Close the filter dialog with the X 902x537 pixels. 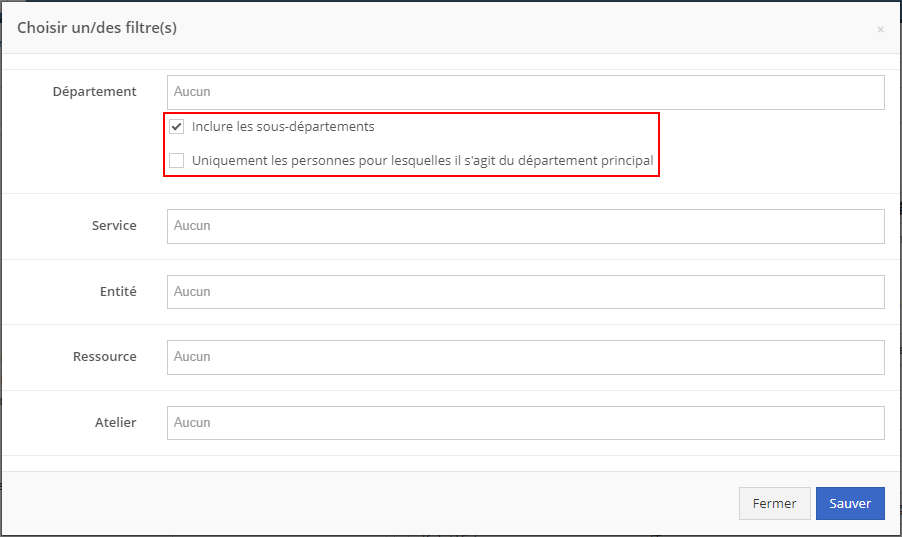tap(880, 30)
